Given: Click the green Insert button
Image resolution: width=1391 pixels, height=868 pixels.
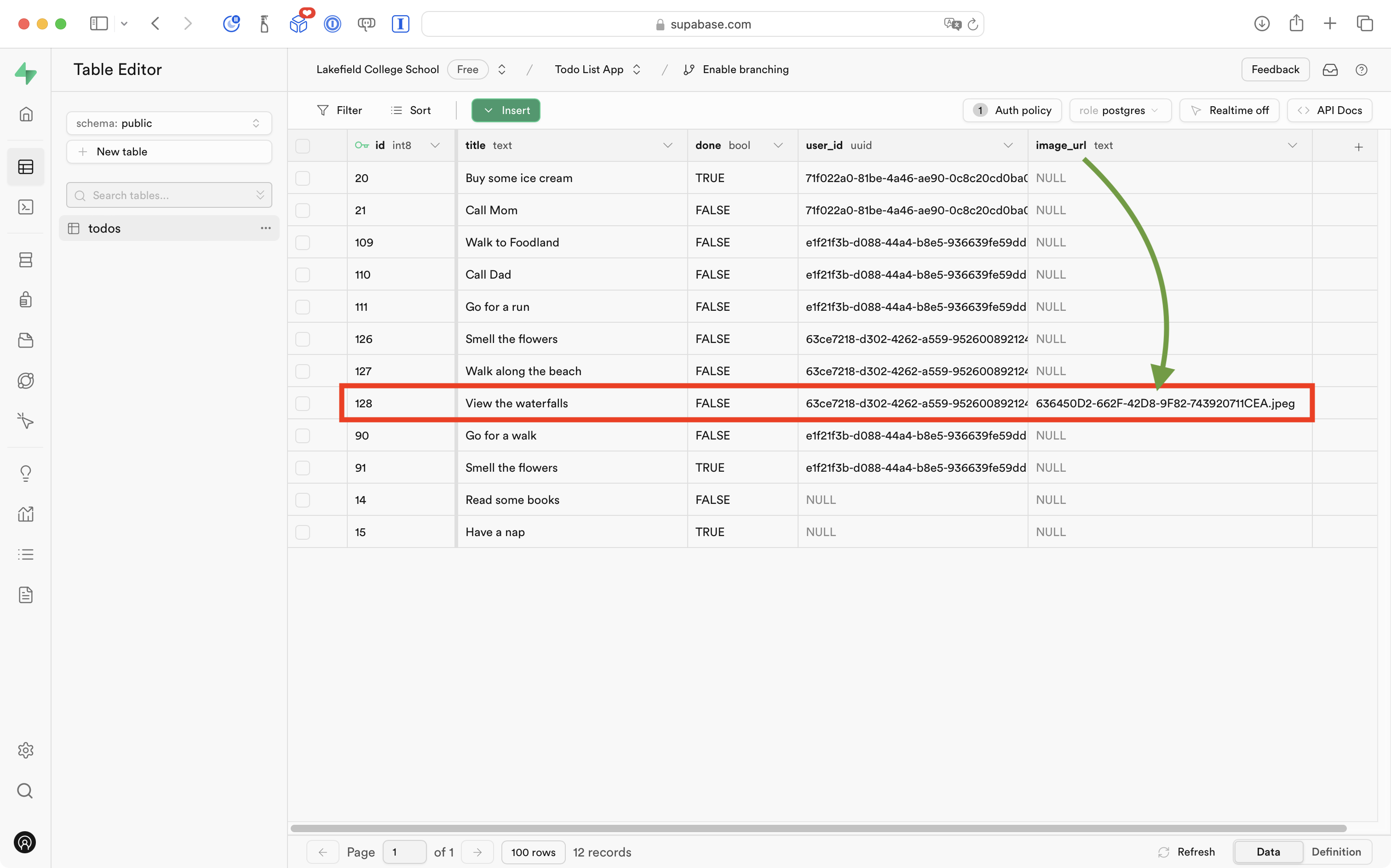Looking at the screenshot, I should pos(506,110).
